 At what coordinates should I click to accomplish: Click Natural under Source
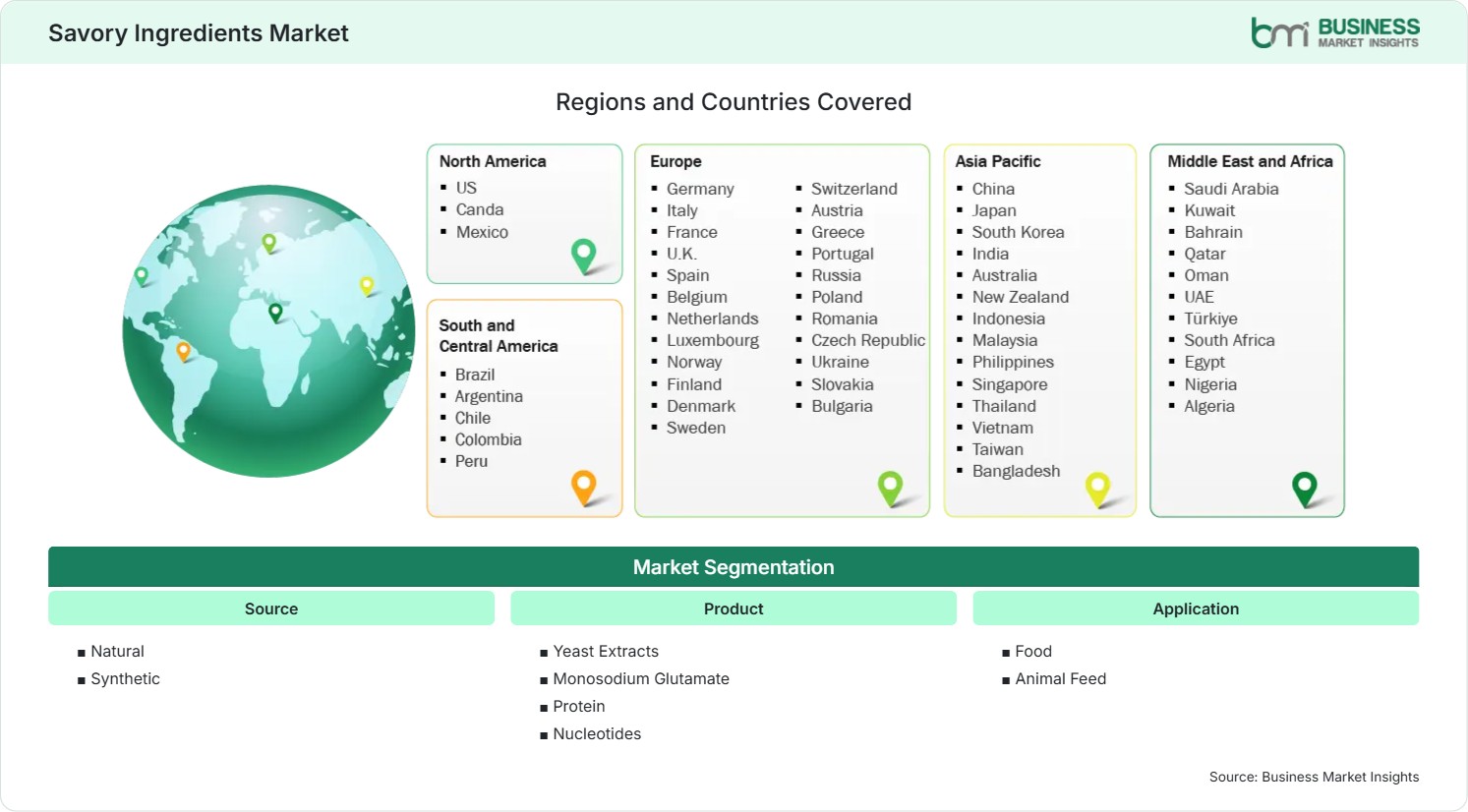117,651
